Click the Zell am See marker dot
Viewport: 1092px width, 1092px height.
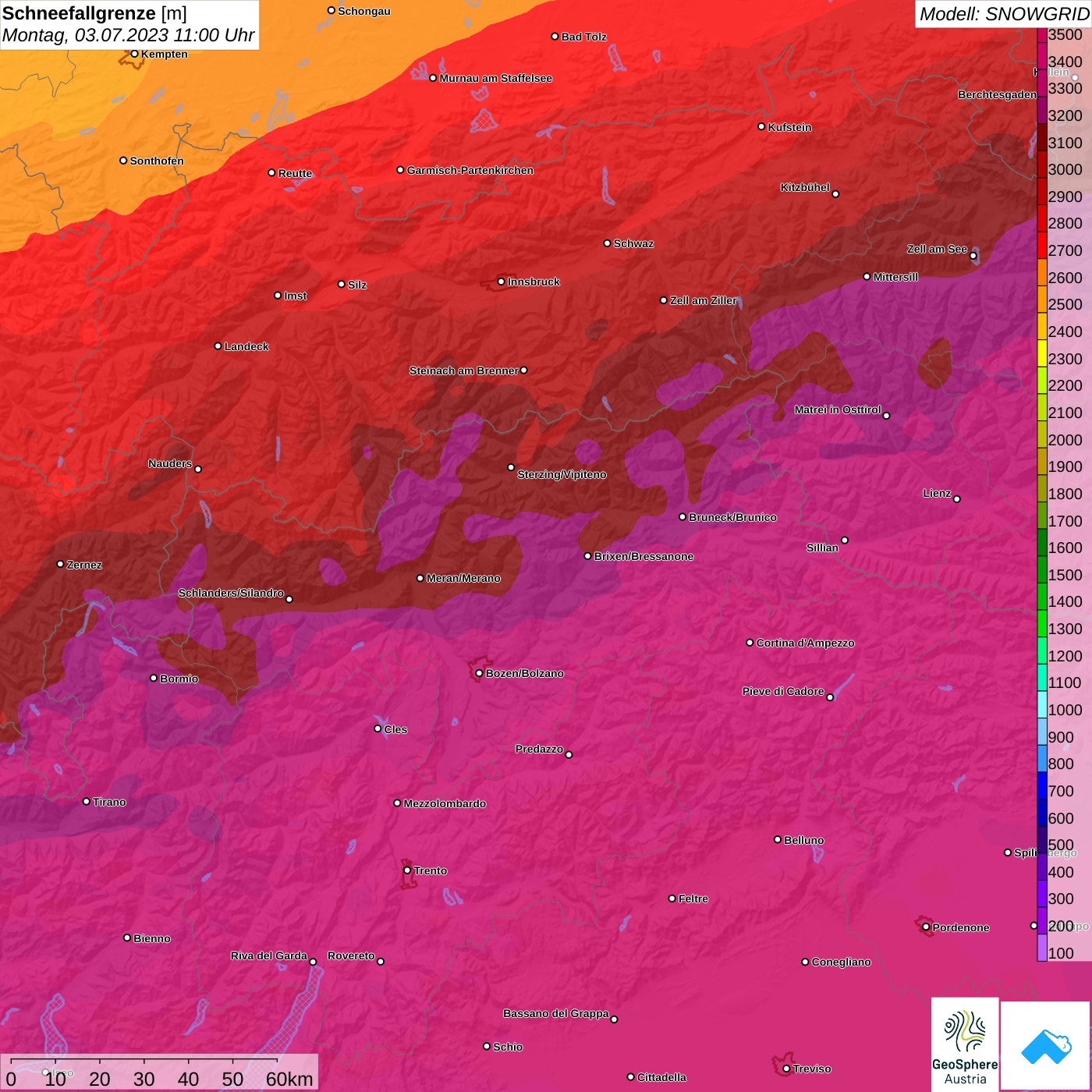coord(973,255)
